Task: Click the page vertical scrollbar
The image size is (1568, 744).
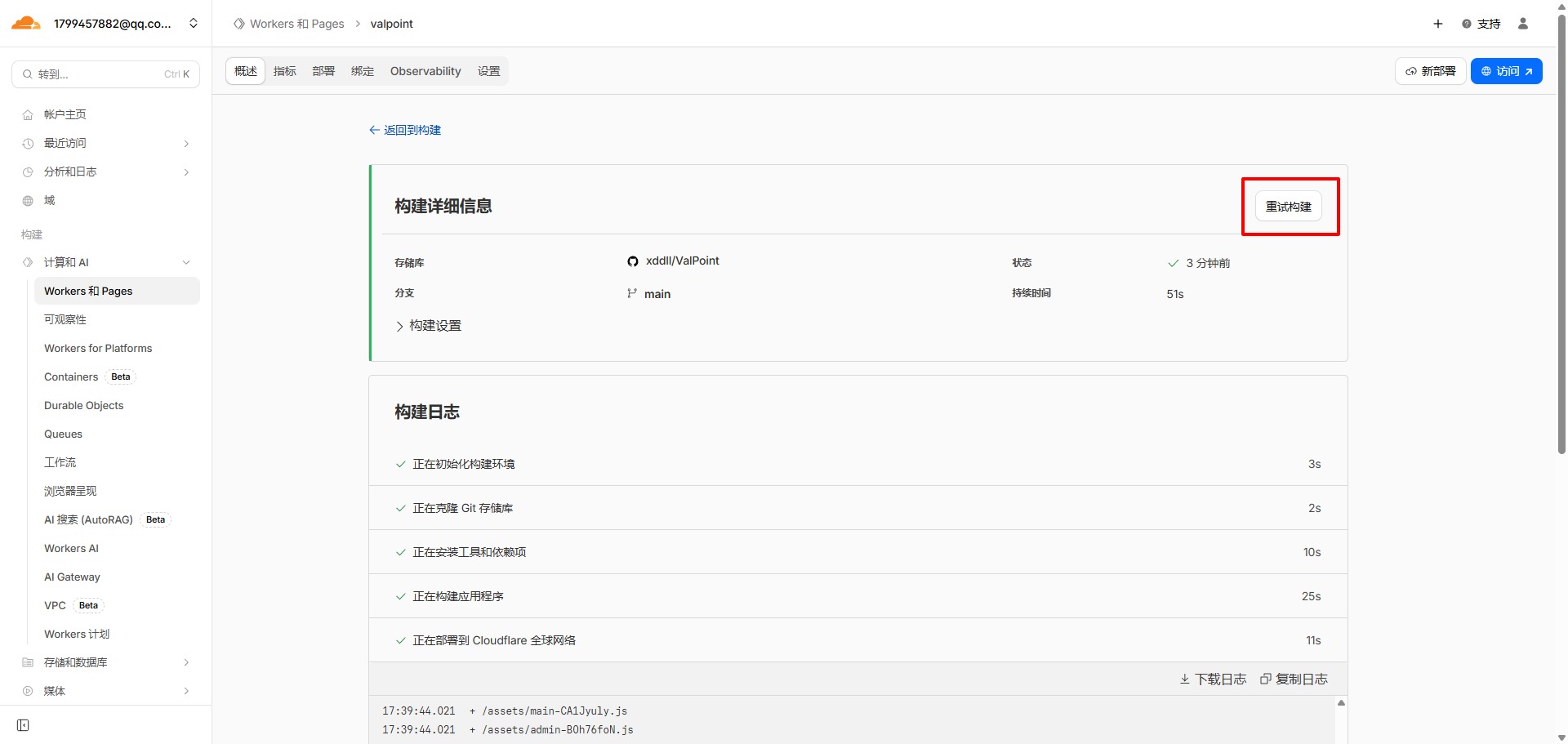Action: click(1561, 233)
